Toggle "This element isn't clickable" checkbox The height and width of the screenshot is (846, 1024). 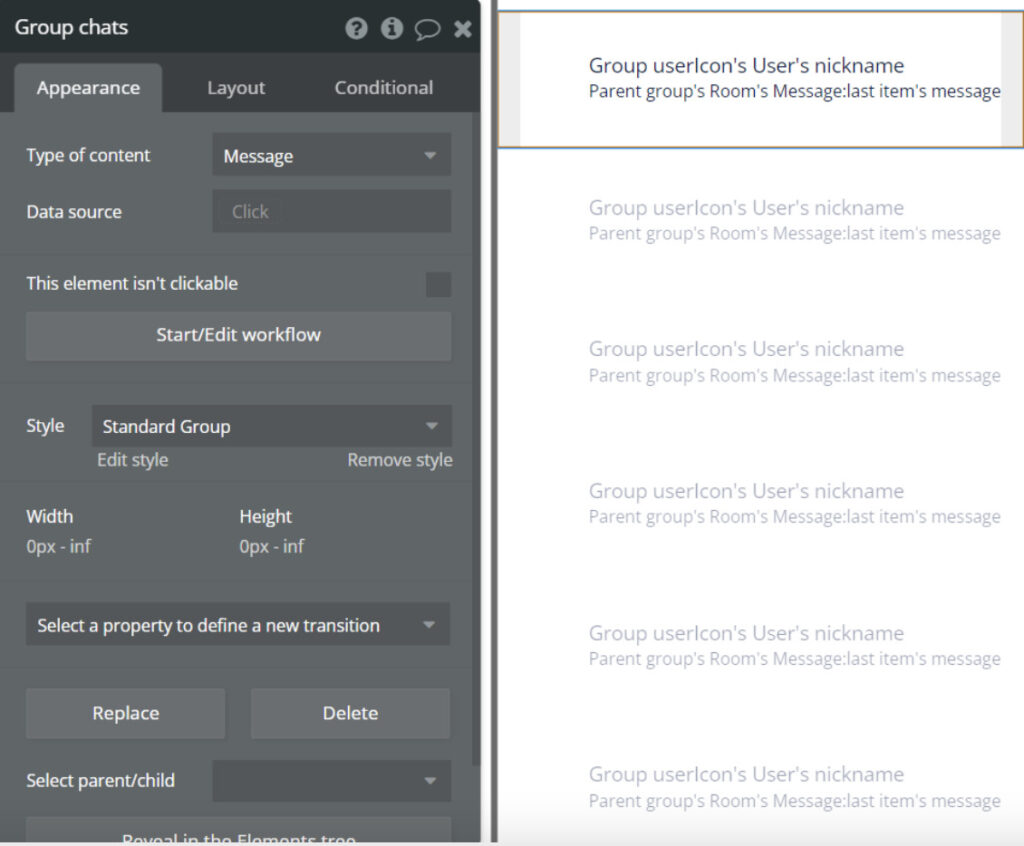(x=438, y=284)
